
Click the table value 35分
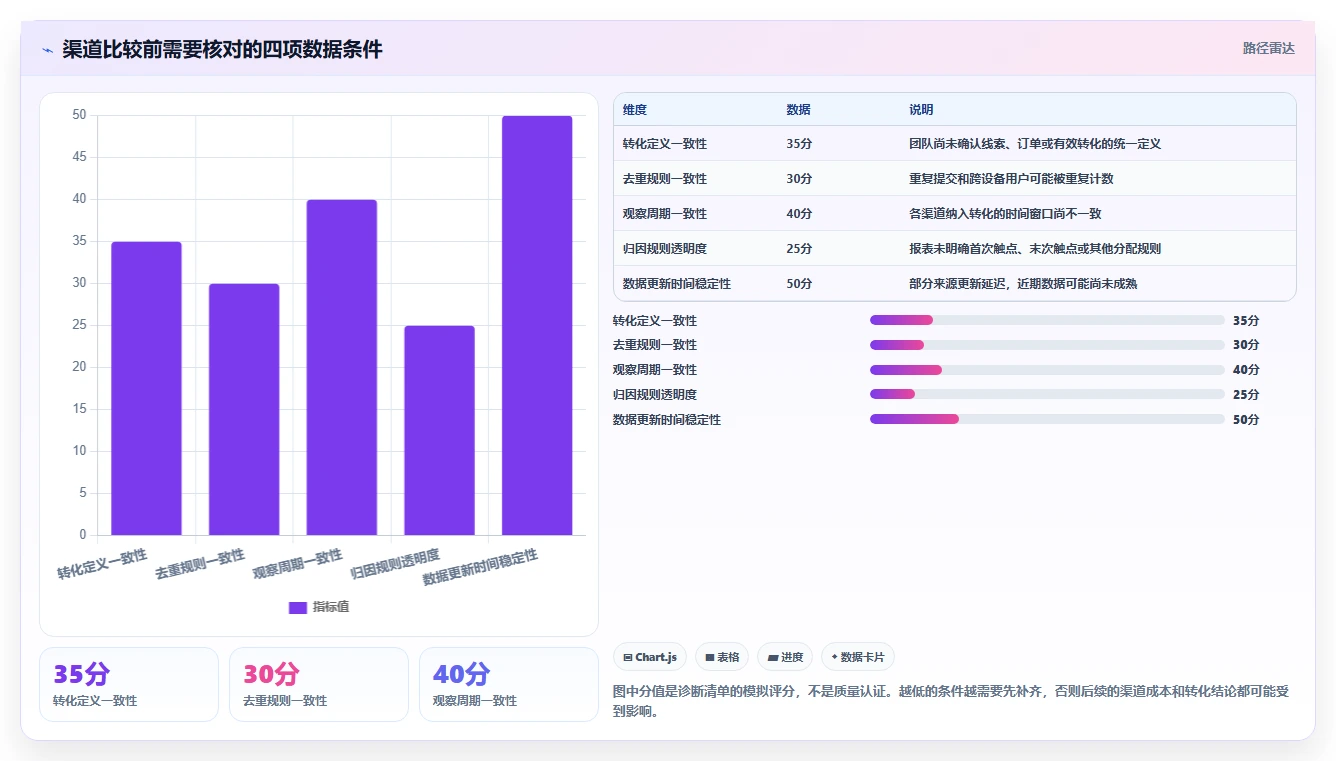[799, 144]
